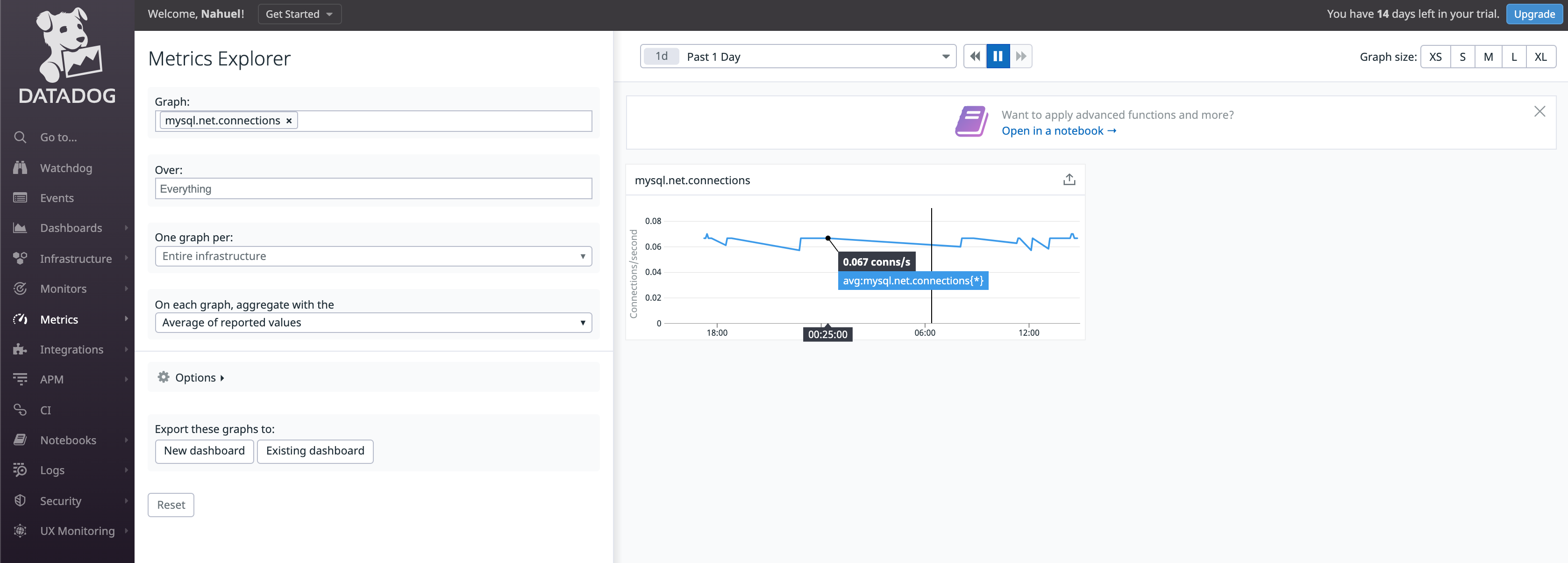The height and width of the screenshot is (563, 1568).
Task: Click the Reset button
Action: pos(171,505)
